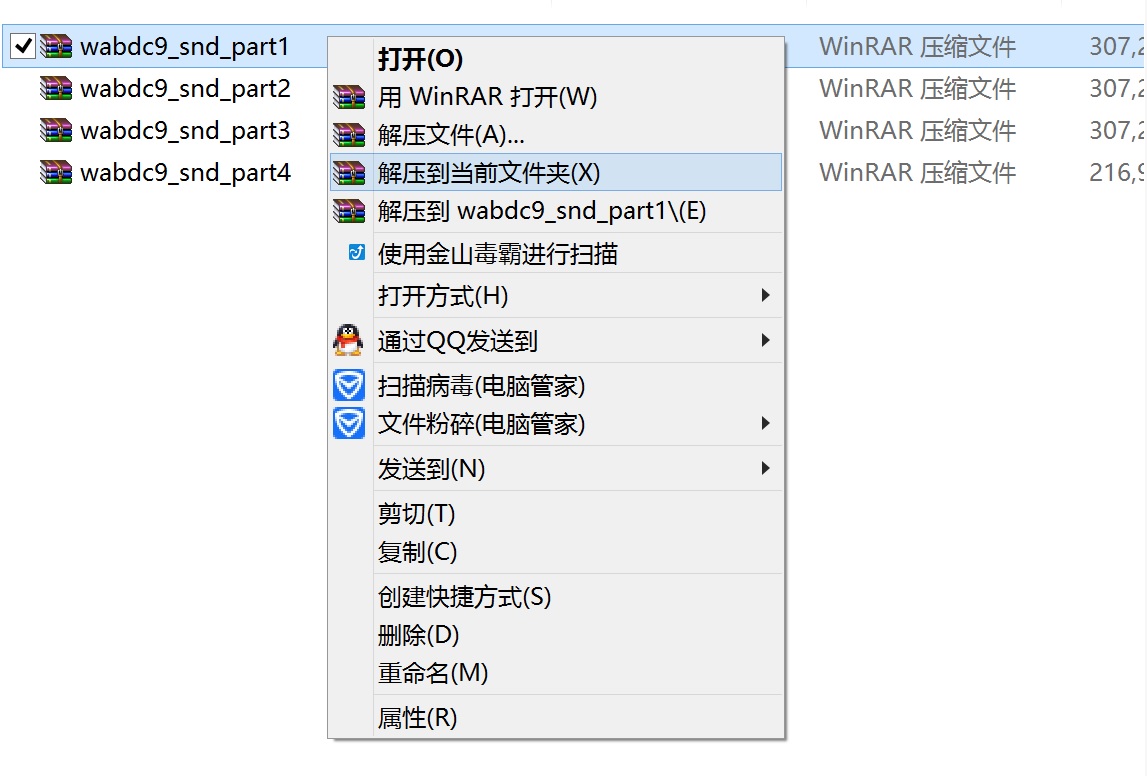Image resolution: width=1147 pixels, height=776 pixels.
Task: Open 属性(R) for the file
Action: point(417,717)
